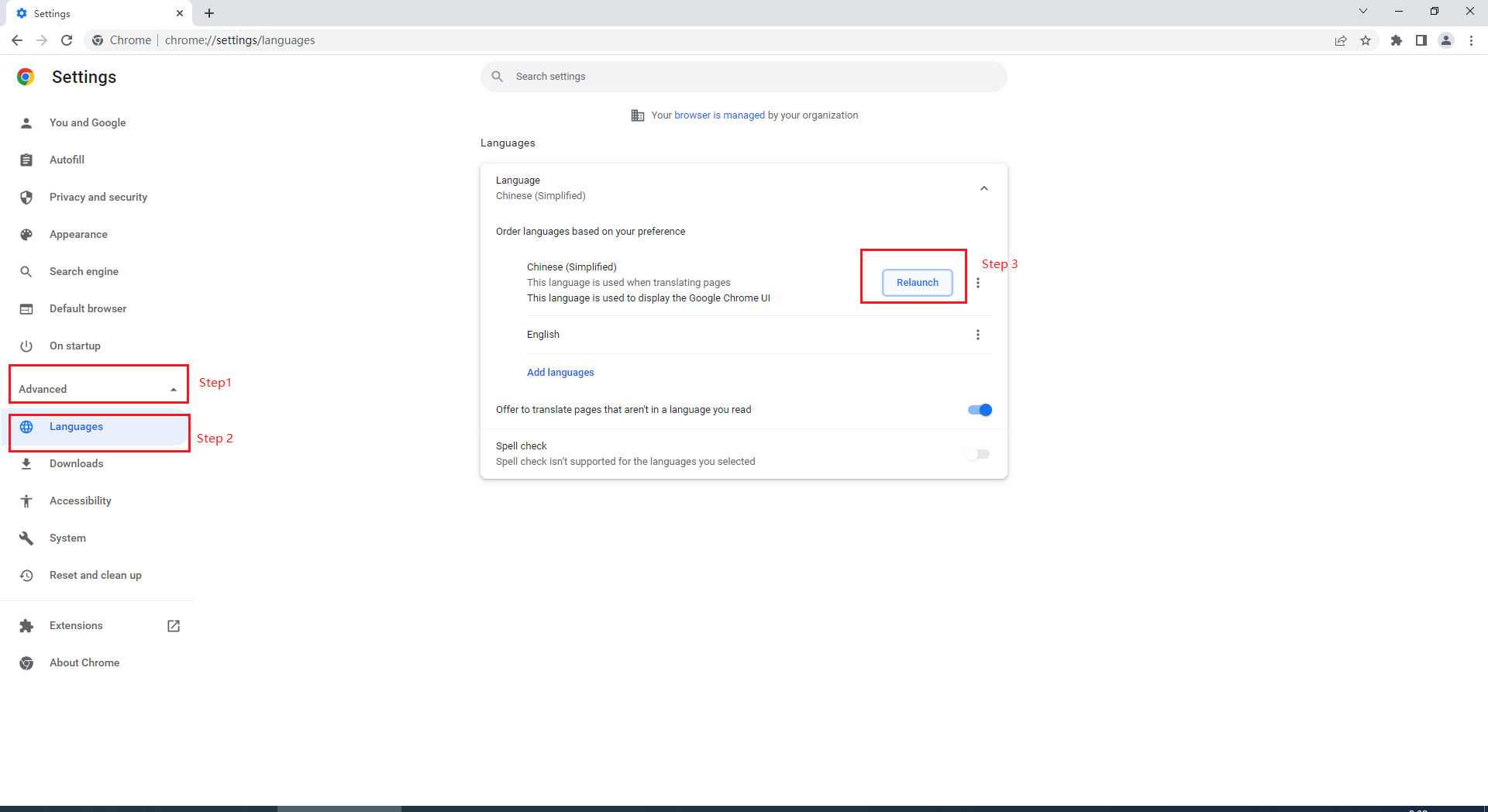Click the profile avatar icon
This screenshot has width=1488, height=812.
pyautogui.click(x=1446, y=40)
